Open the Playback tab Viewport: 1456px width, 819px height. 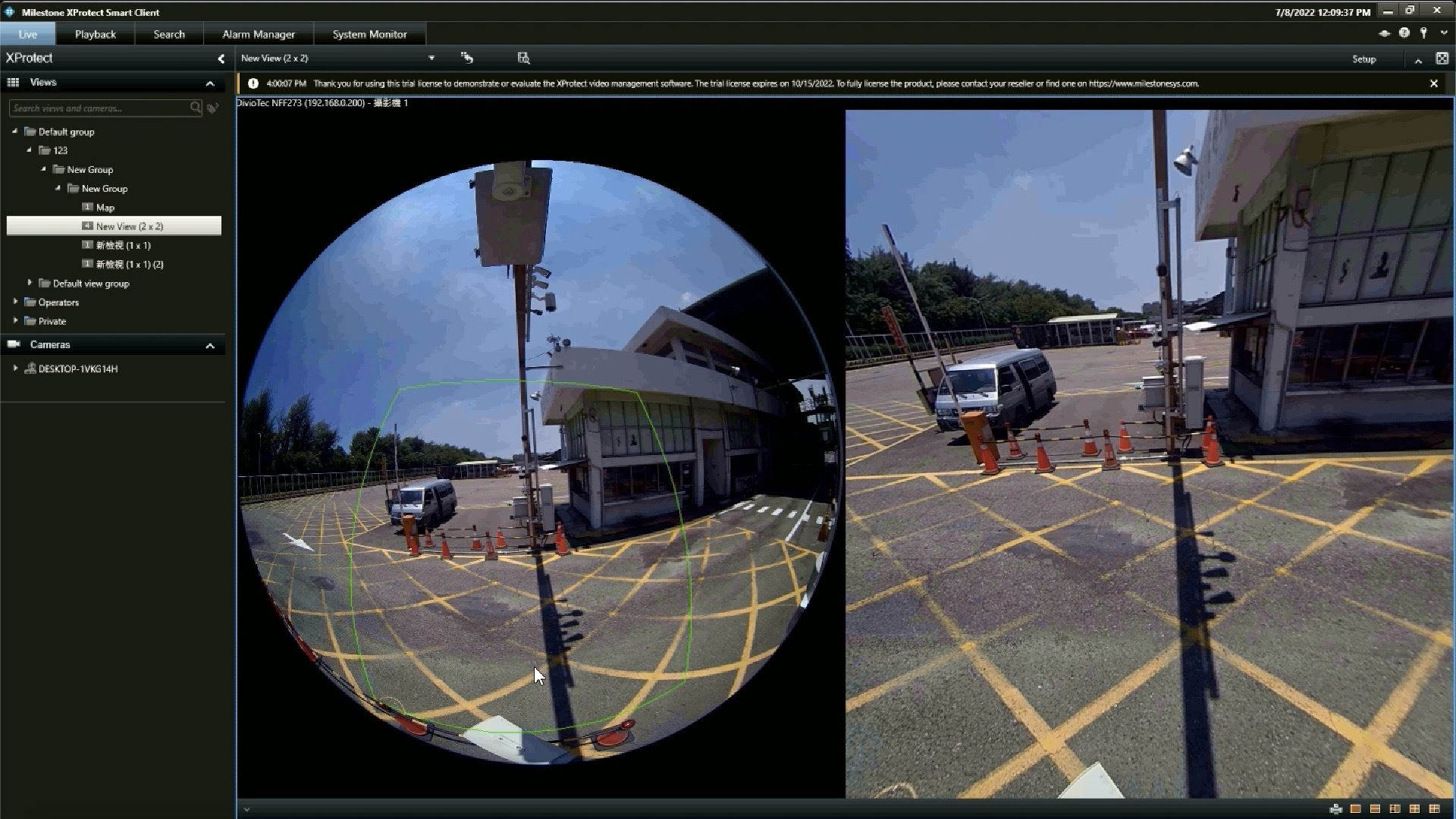(x=96, y=34)
